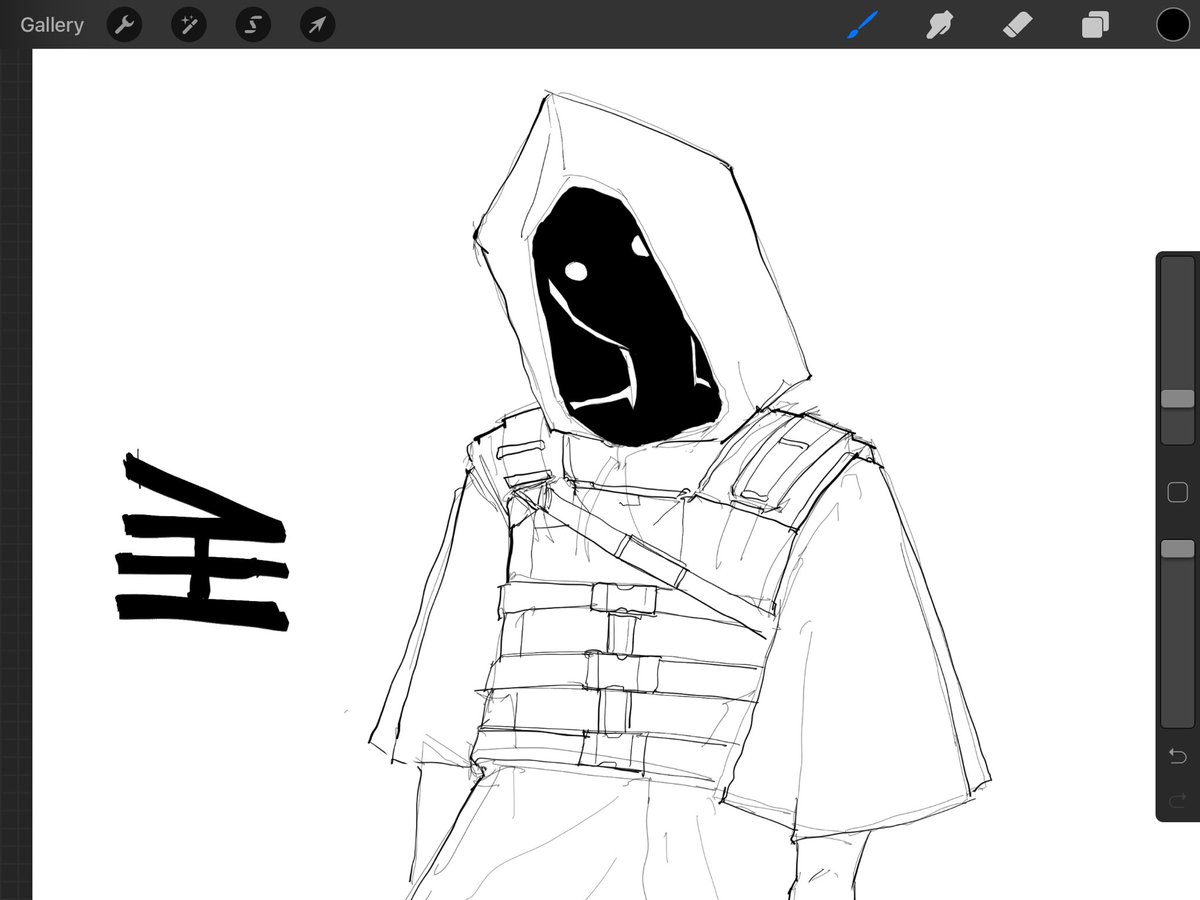Viewport: 1200px width, 900px height.
Task: Click the brush size slider handle
Action: click(x=1178, y=399)
